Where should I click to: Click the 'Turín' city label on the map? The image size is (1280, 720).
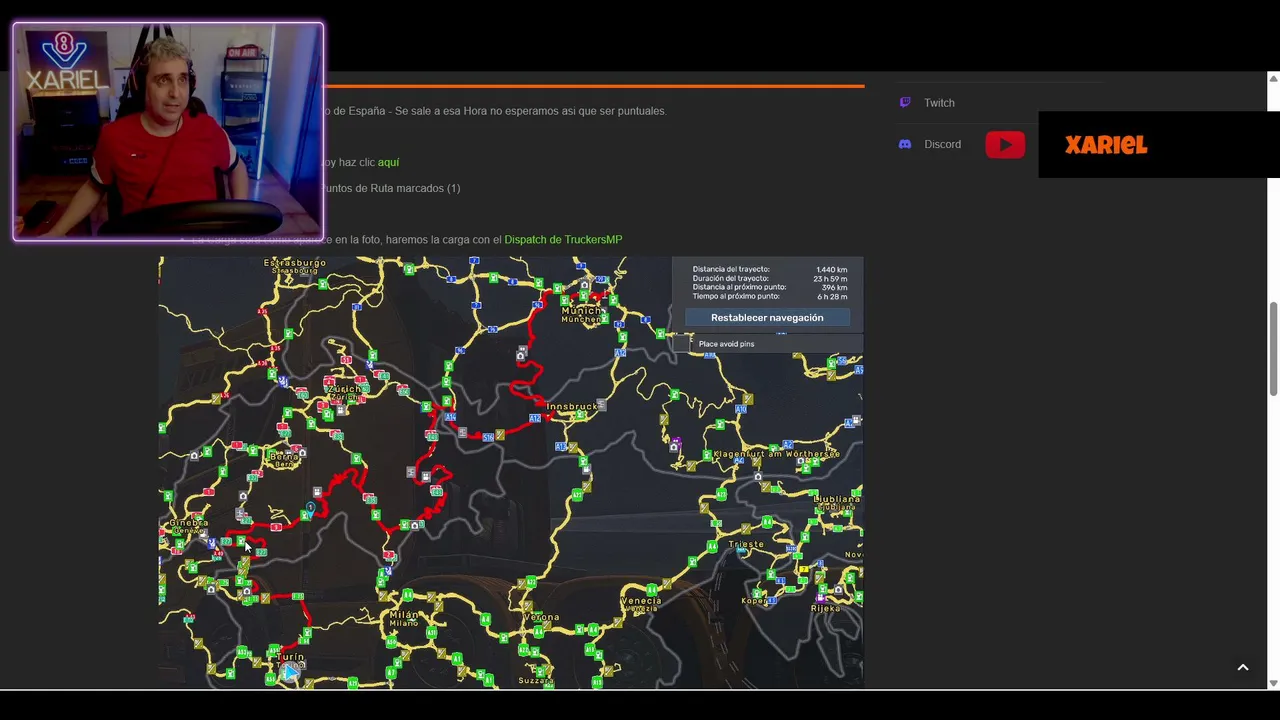(290, 658)
